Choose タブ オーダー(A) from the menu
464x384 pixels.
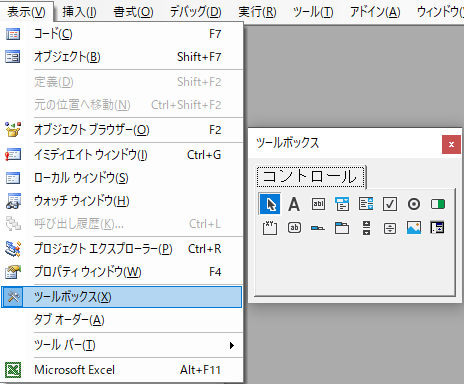pos(122,320)
